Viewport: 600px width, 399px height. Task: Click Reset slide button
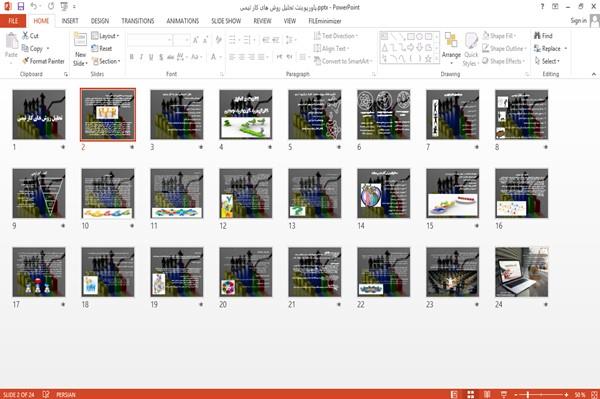click(102, 48)
